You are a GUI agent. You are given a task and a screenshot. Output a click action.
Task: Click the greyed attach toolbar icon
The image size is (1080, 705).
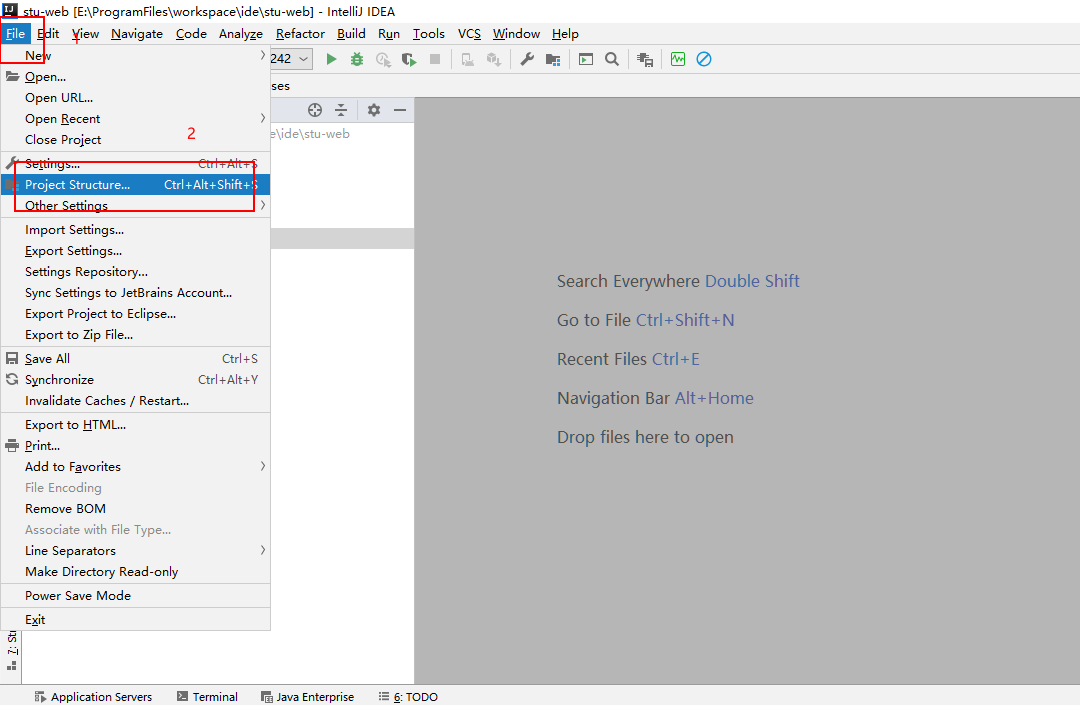[x=468, y=60]
